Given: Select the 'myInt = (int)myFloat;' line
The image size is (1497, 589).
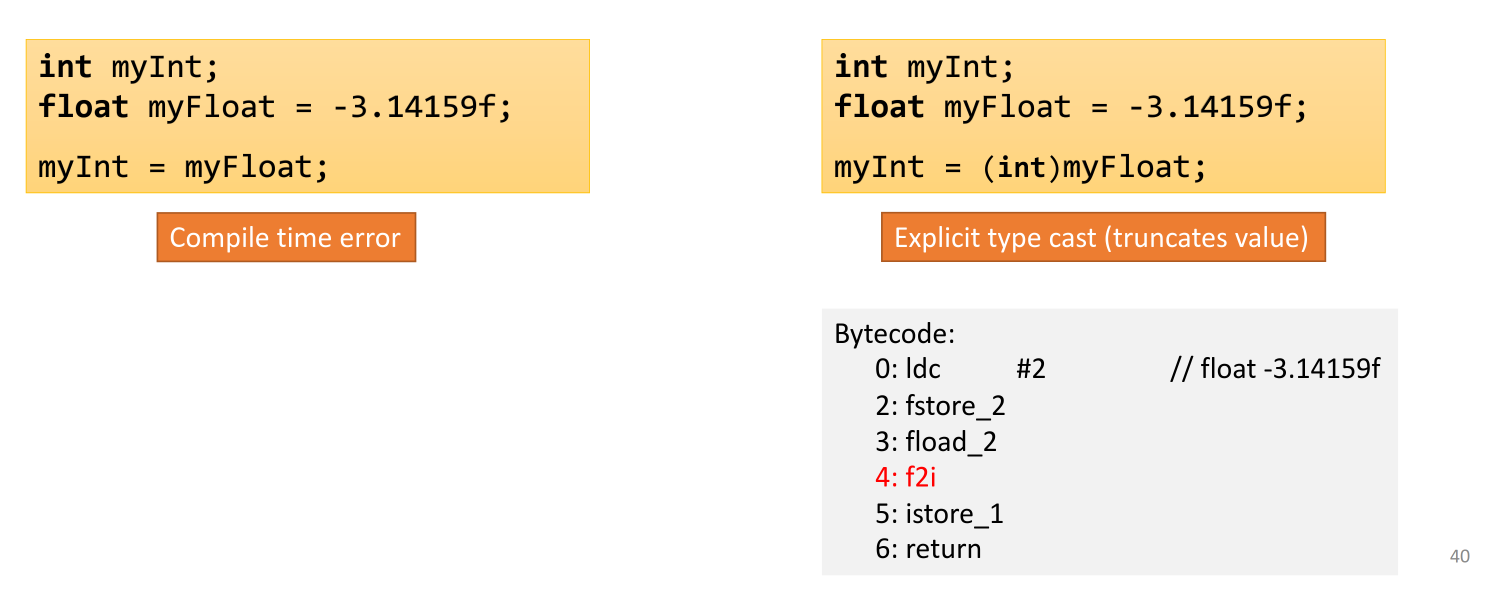Looking at the screenshot, I should [1020, 167].
